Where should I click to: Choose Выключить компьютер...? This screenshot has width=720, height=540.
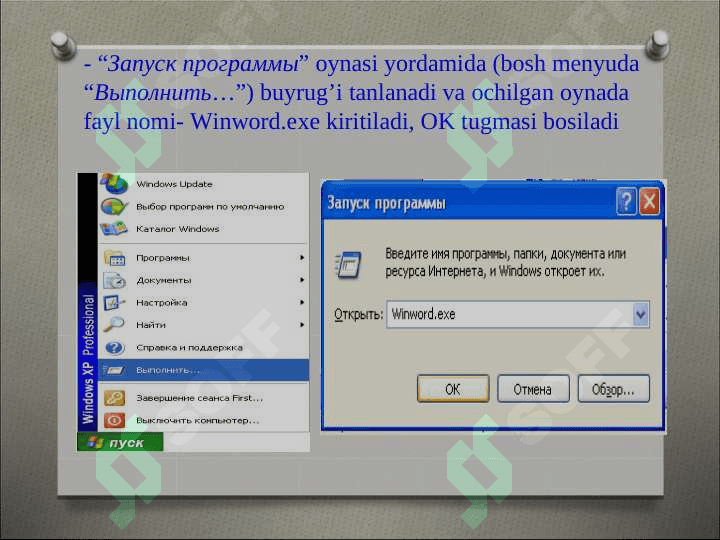pos(203,420)
